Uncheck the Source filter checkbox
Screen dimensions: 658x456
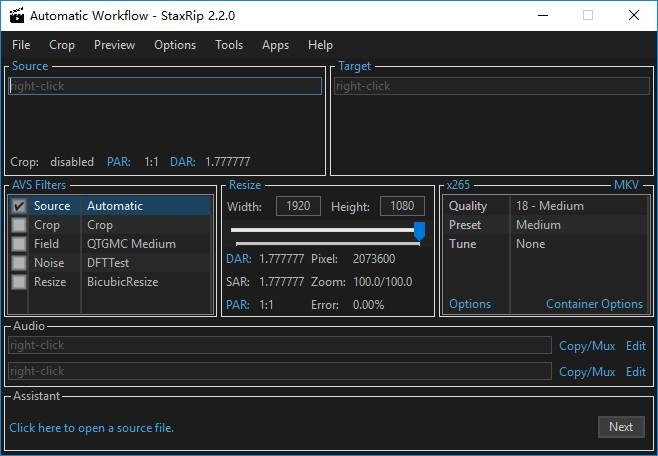[x=19, y=206]
